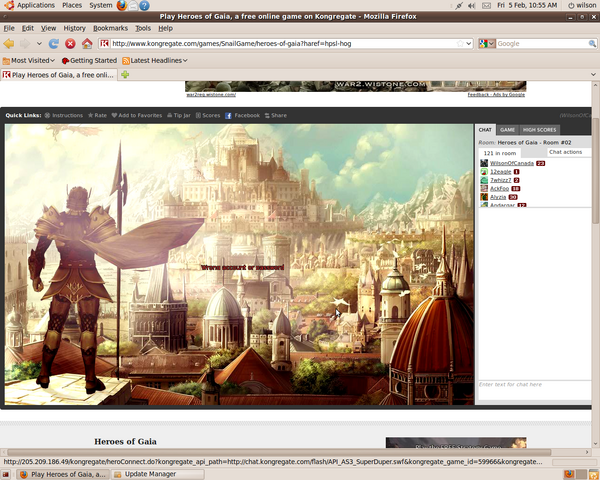The height and width of the screenshot is (480, 600).
Task: Open AckFoo user profile link
Action: tap(499, 189)
